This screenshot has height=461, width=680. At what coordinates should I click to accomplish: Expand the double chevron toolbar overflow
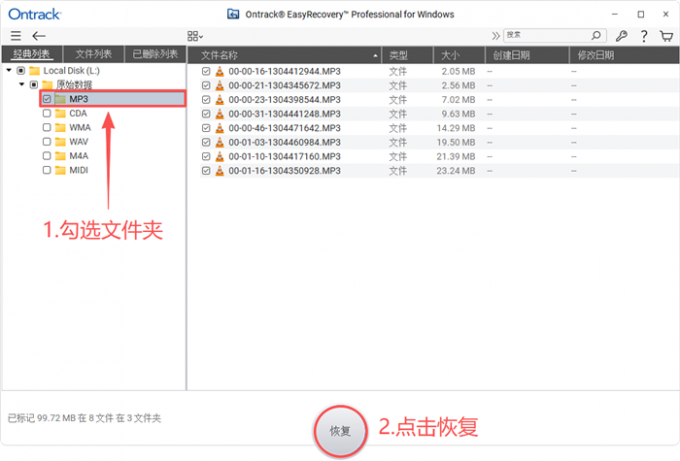point(495,36)
